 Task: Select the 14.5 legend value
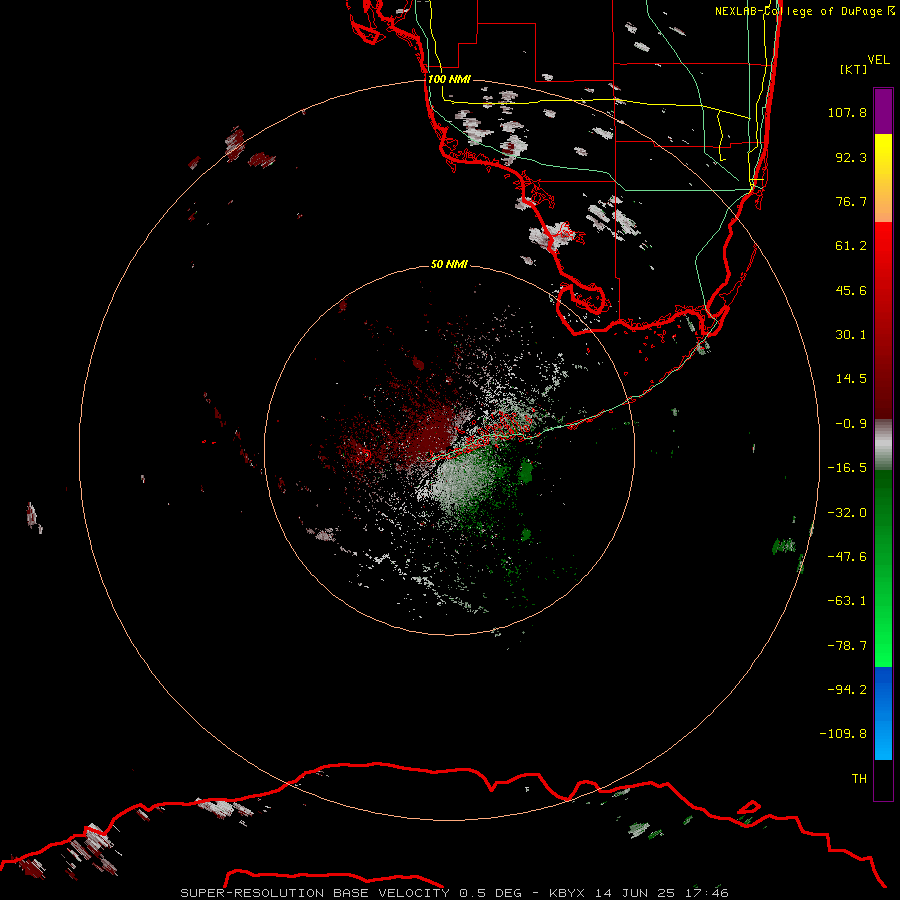coord(851,379)
